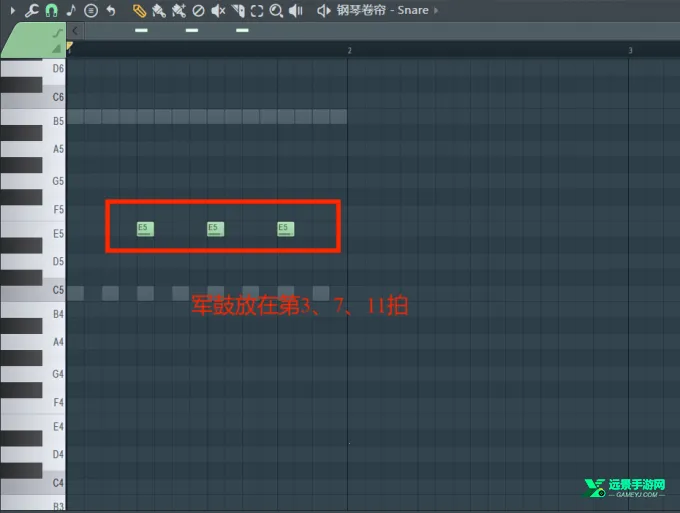680x513 pixels.
Task: Click the speaker icon before the title
Action: pos(324,10)
